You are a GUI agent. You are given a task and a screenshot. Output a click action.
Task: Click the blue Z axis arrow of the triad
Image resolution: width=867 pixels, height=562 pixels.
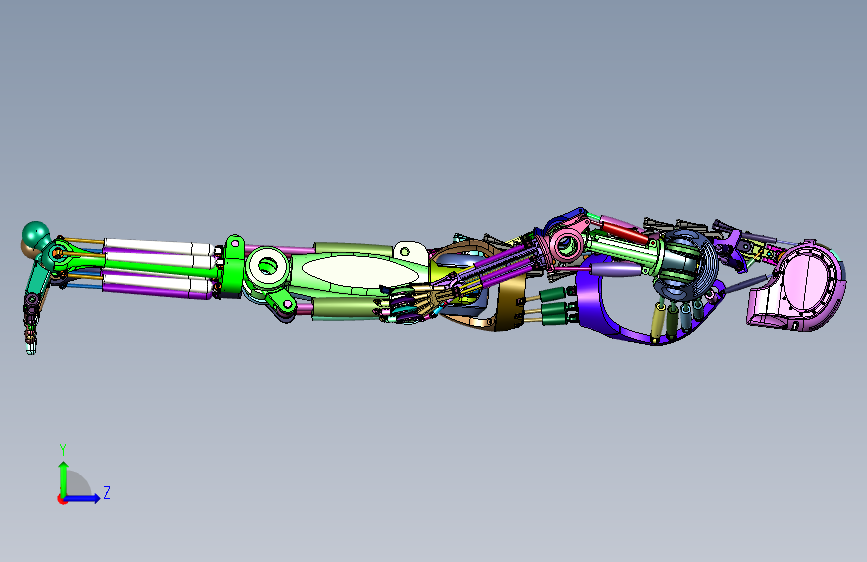[x=82, y=498]
